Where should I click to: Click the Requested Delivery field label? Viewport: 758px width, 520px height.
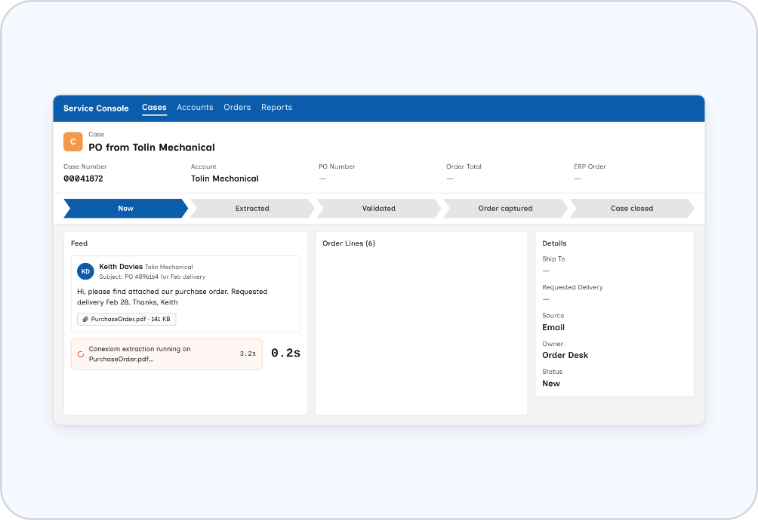tap(572, 287)
